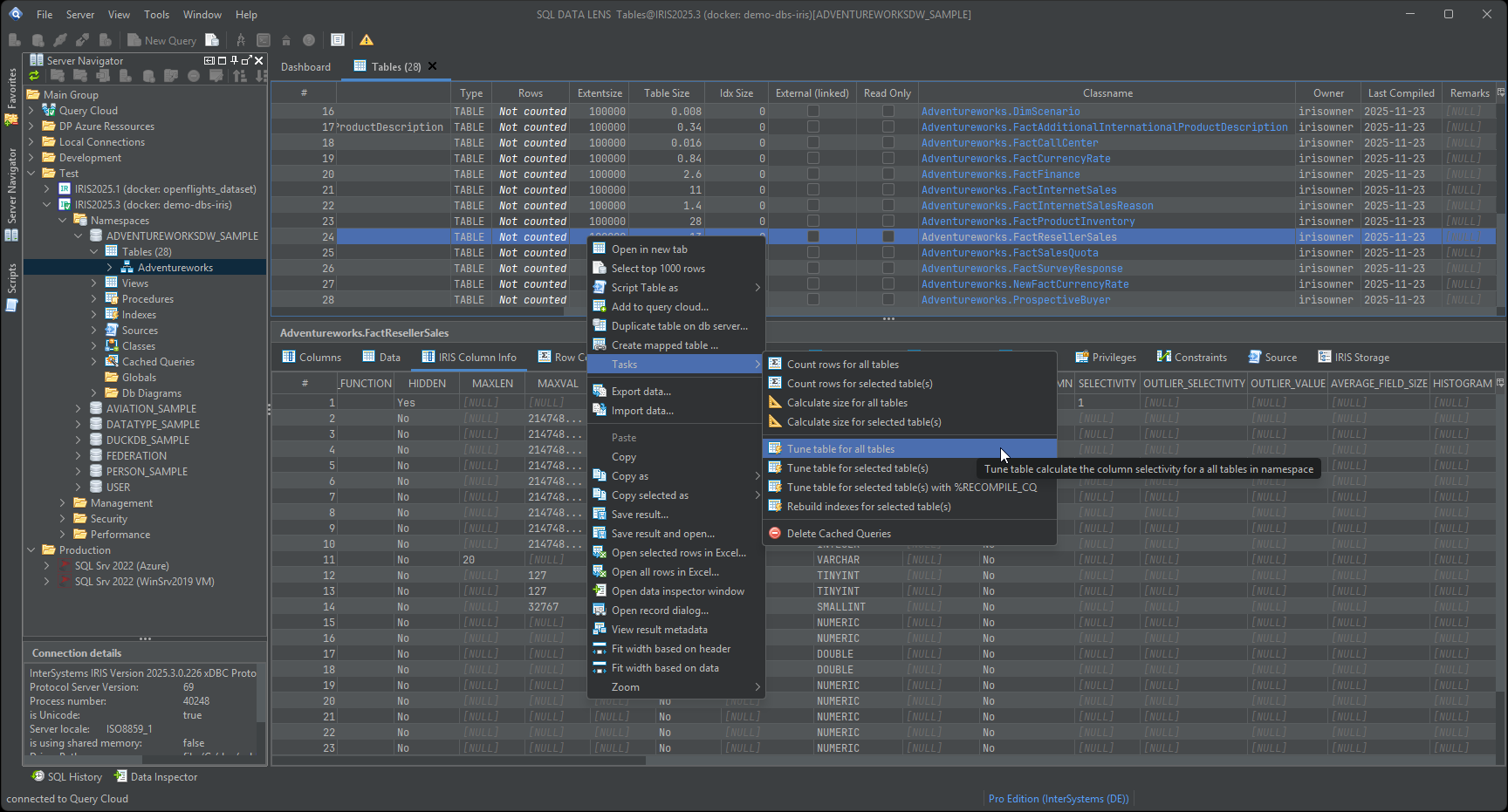Choose Rebuild indexes for selected table(s)
Viewport: 1508px width, 812px height.
910,507
